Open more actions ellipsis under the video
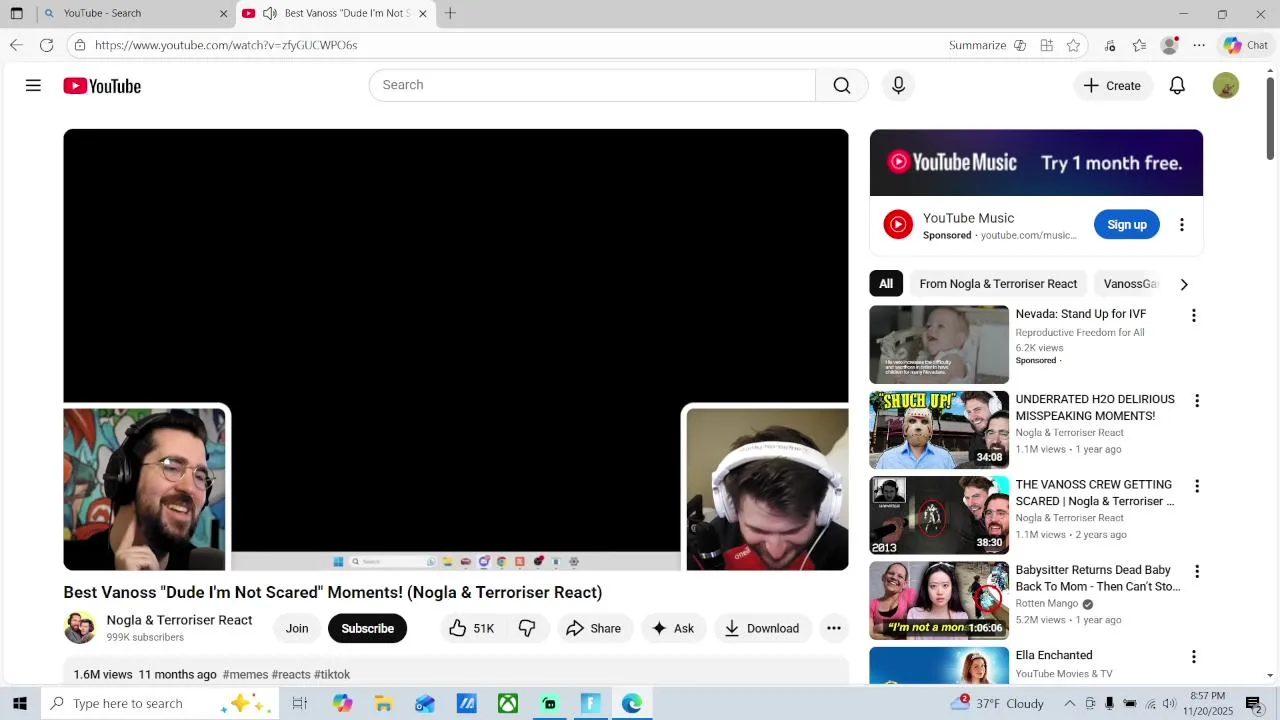Image resolution: width=1280 pixels, height=720 pixels. click(833, 628)
